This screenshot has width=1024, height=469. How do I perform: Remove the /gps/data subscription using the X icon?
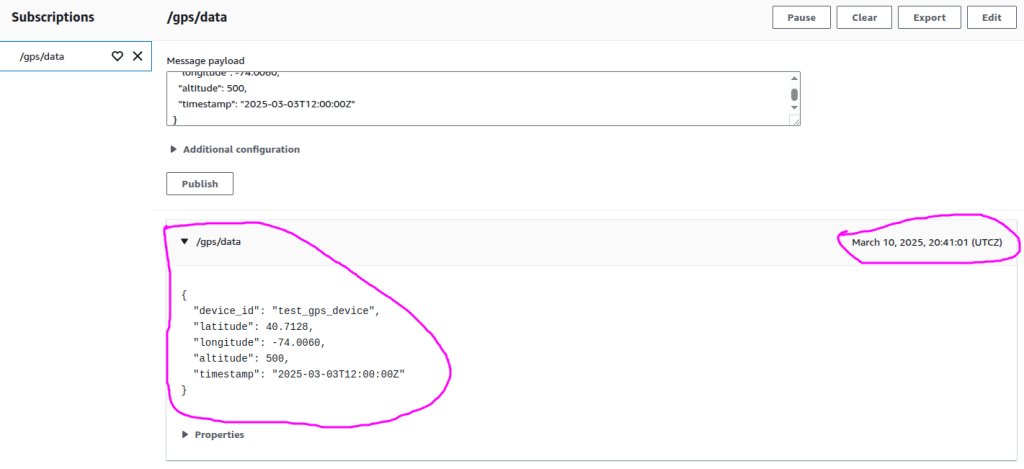[138, 57]
